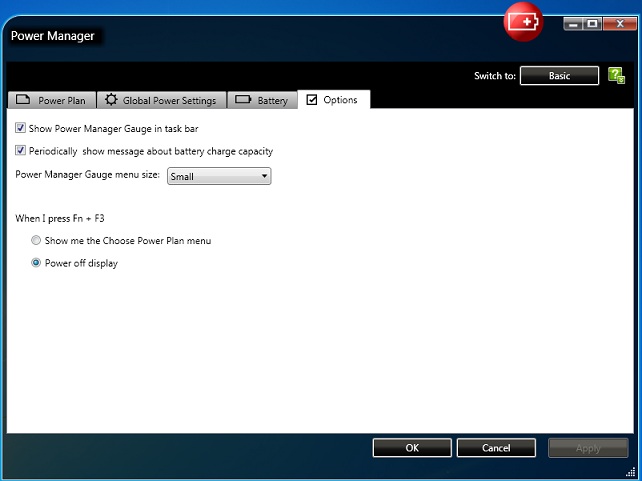Switch to the Power Plan tab
This screenshot has width=642, height=481.
point(52,100)
